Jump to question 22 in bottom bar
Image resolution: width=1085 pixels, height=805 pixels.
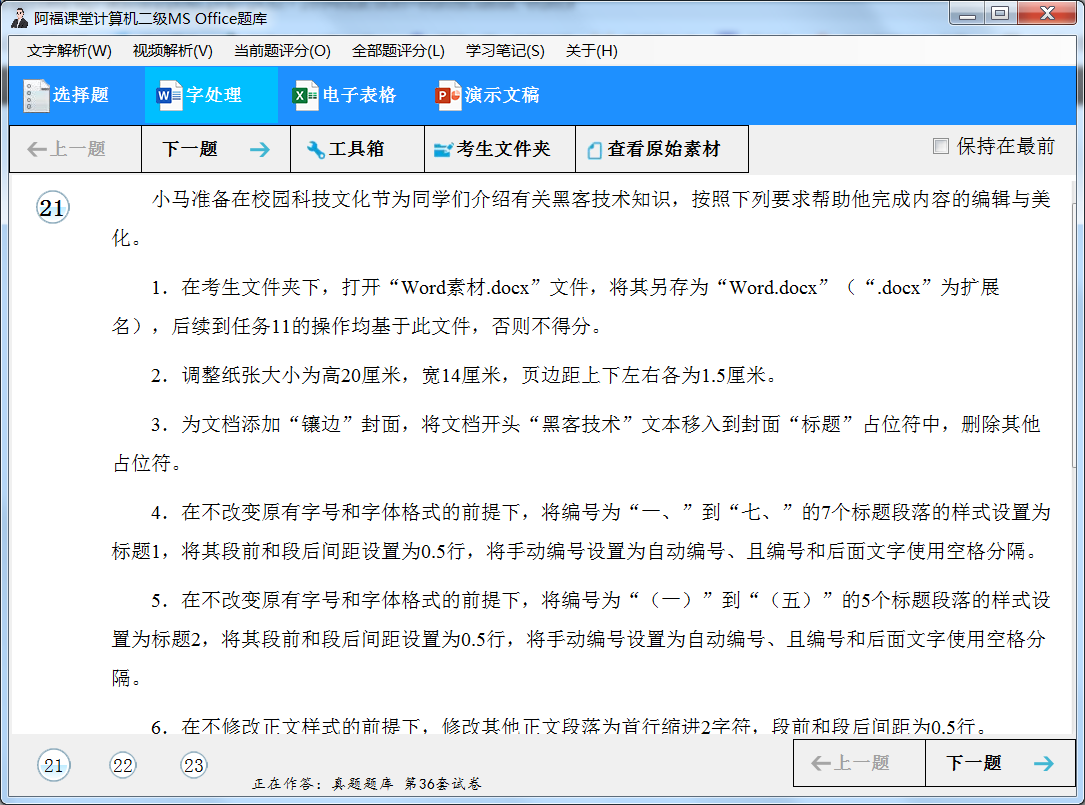[123, 766]
